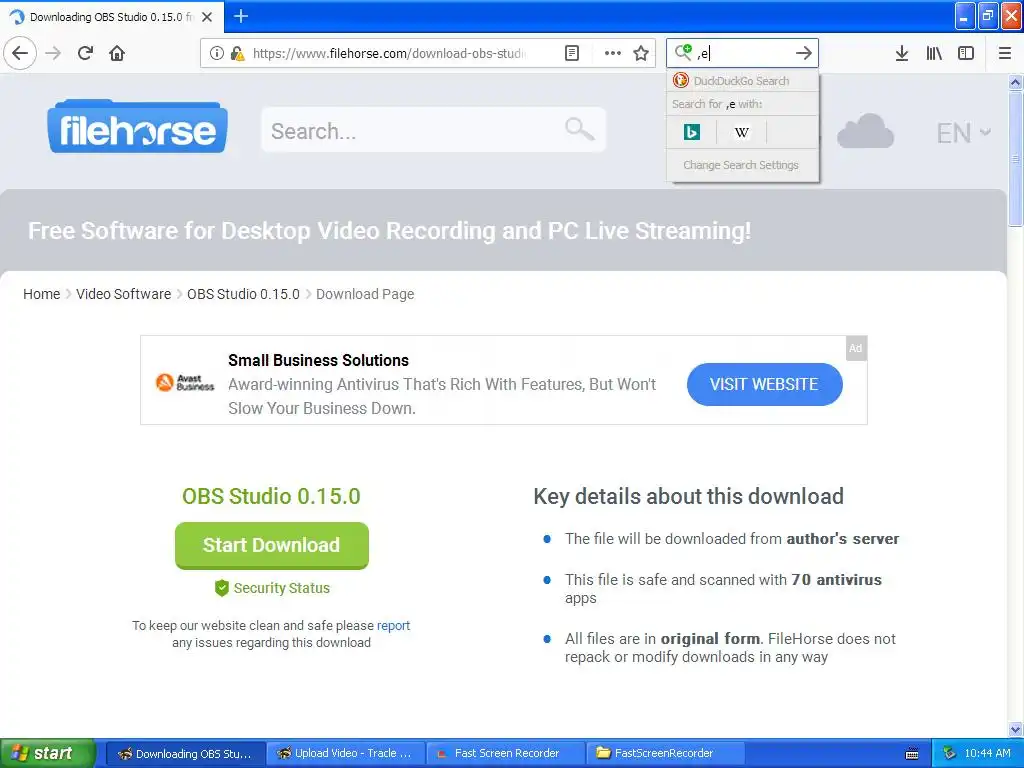Click the Ad label badge

pos(856,348)
